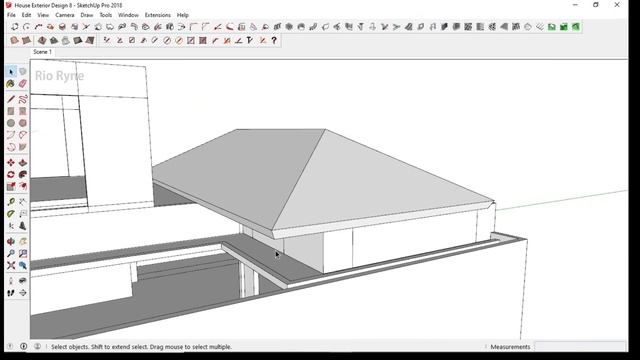The image size is (640, 360).
Task: Pick the Polygon tool
Action: point(23,123)
